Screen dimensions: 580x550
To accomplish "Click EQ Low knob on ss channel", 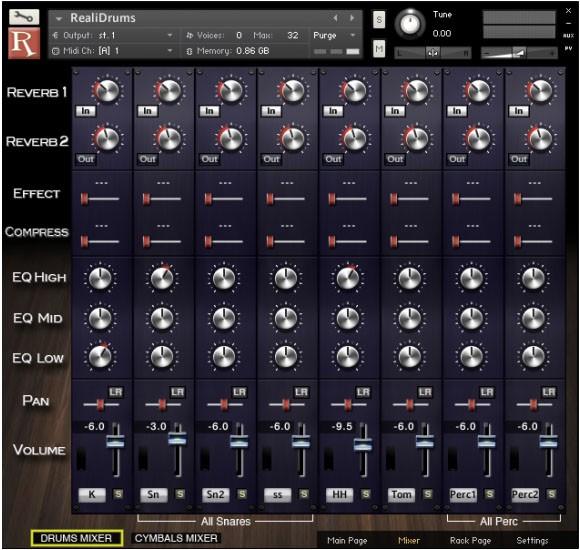I will pyautogui.click(x=286, y=357).
